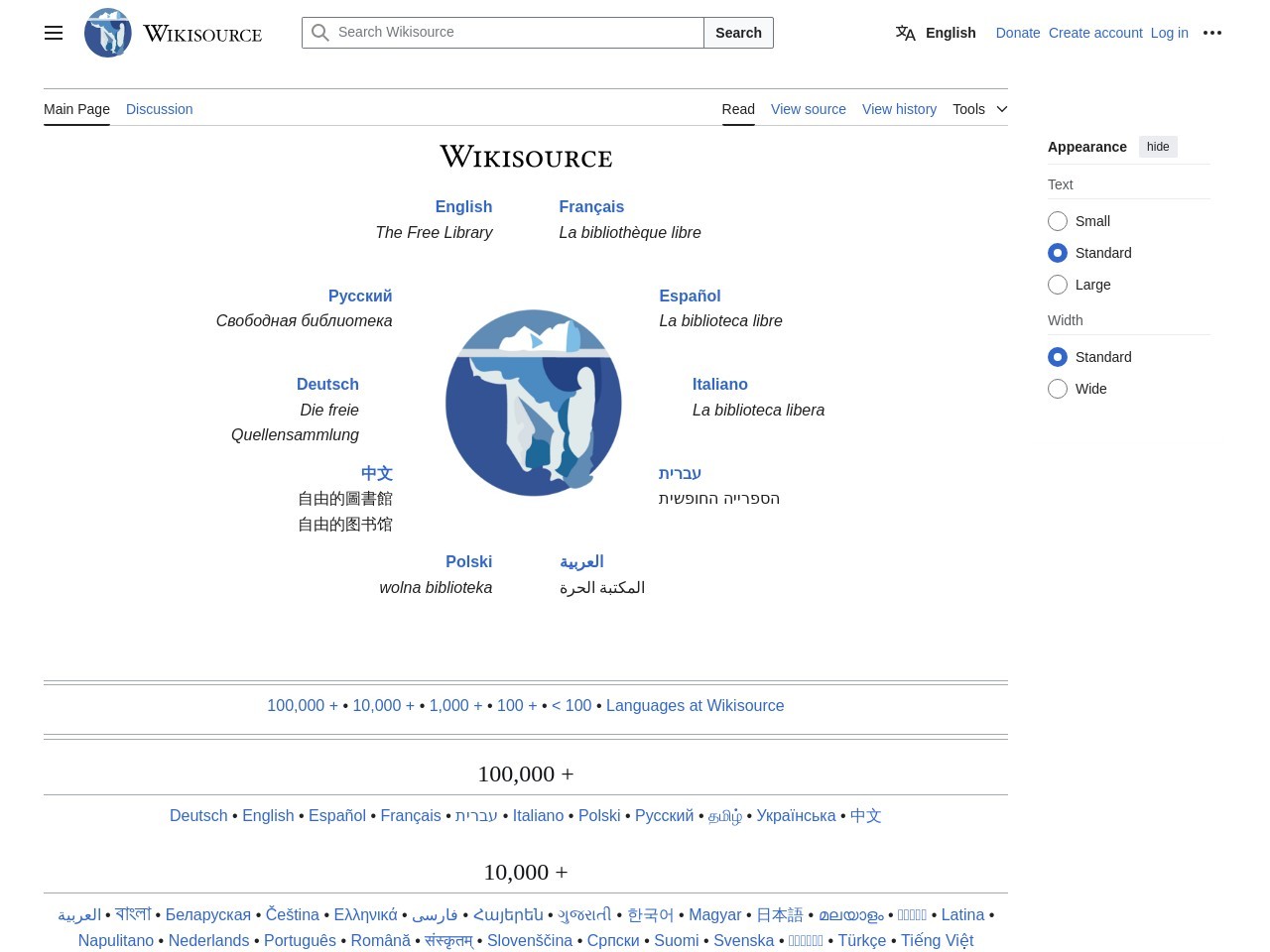Jump to 100 + section link
Image resolution: width=1270 pixels, height=952 pixels.
click(x=517, y=705)
